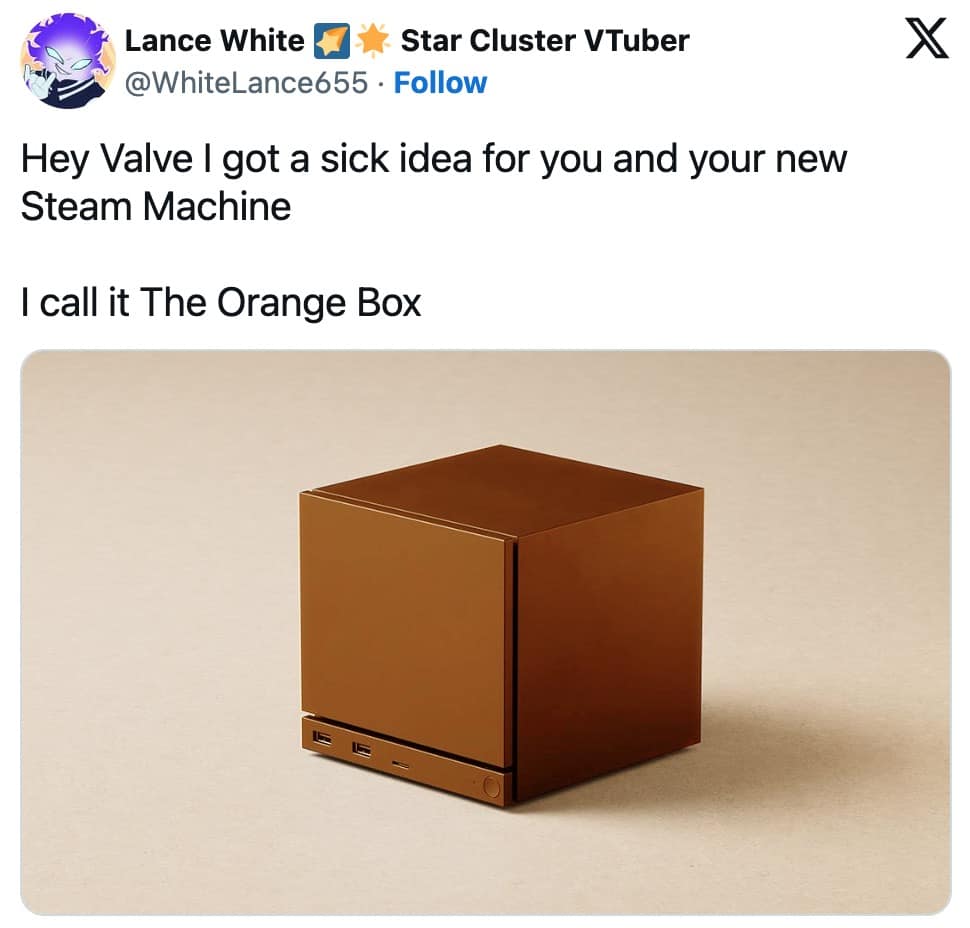Click the orange star emoji in name
Viewport: 970px width, 928px height.
pyautogui.click(x=372, y=41)
